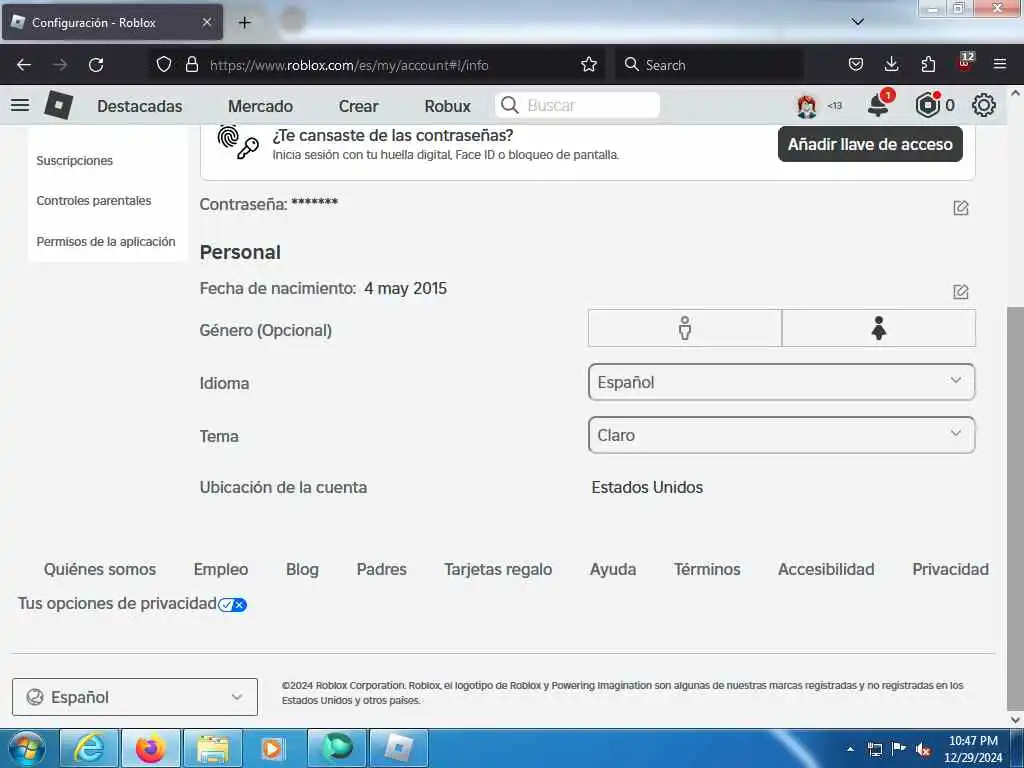Open the Idioma dropdown set to Español
Viewport: 1024px width, 768px height.
click(781, 382)
